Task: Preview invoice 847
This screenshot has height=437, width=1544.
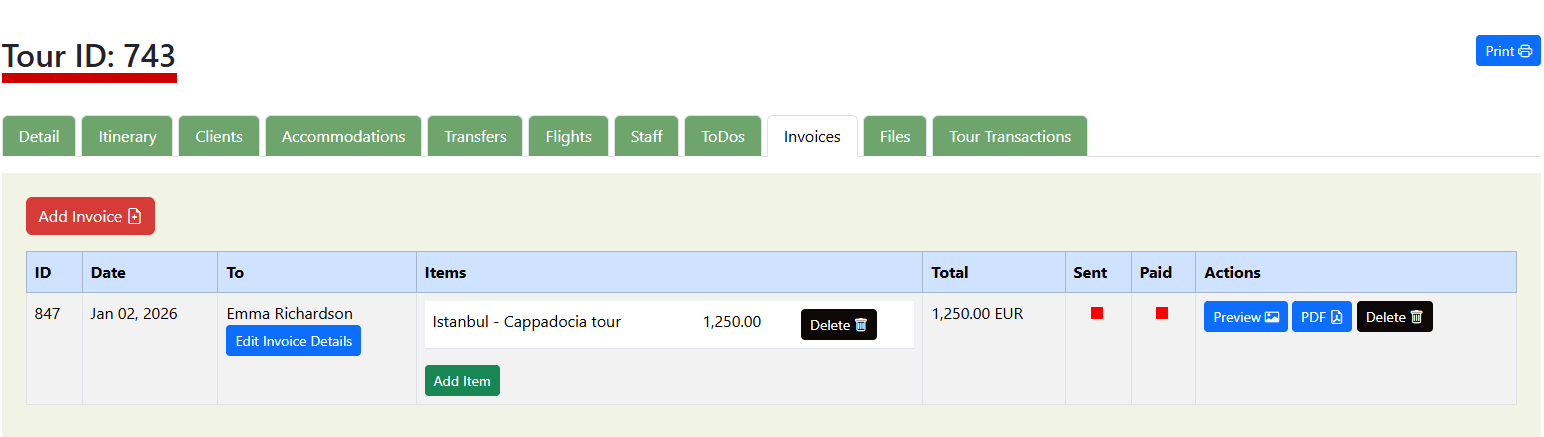Action: coord(1245,317)
